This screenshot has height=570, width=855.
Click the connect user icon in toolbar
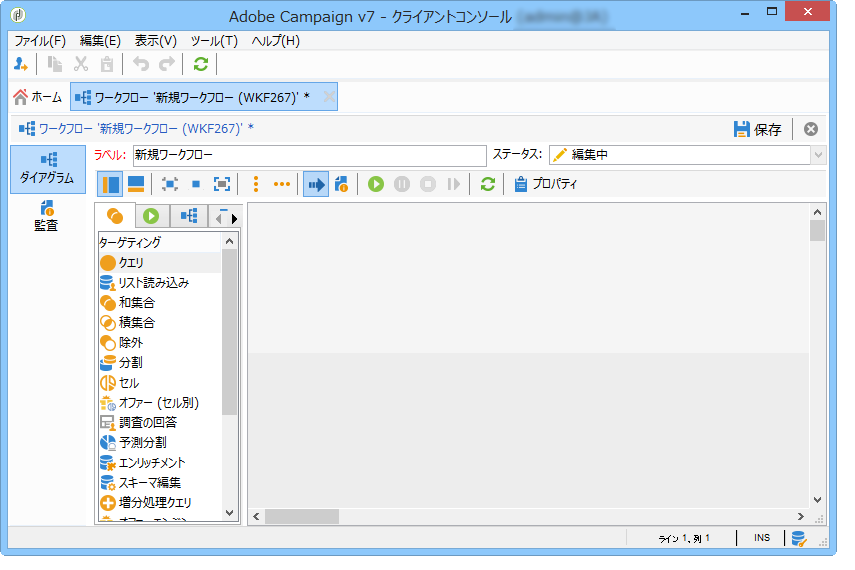coord(21,64)
